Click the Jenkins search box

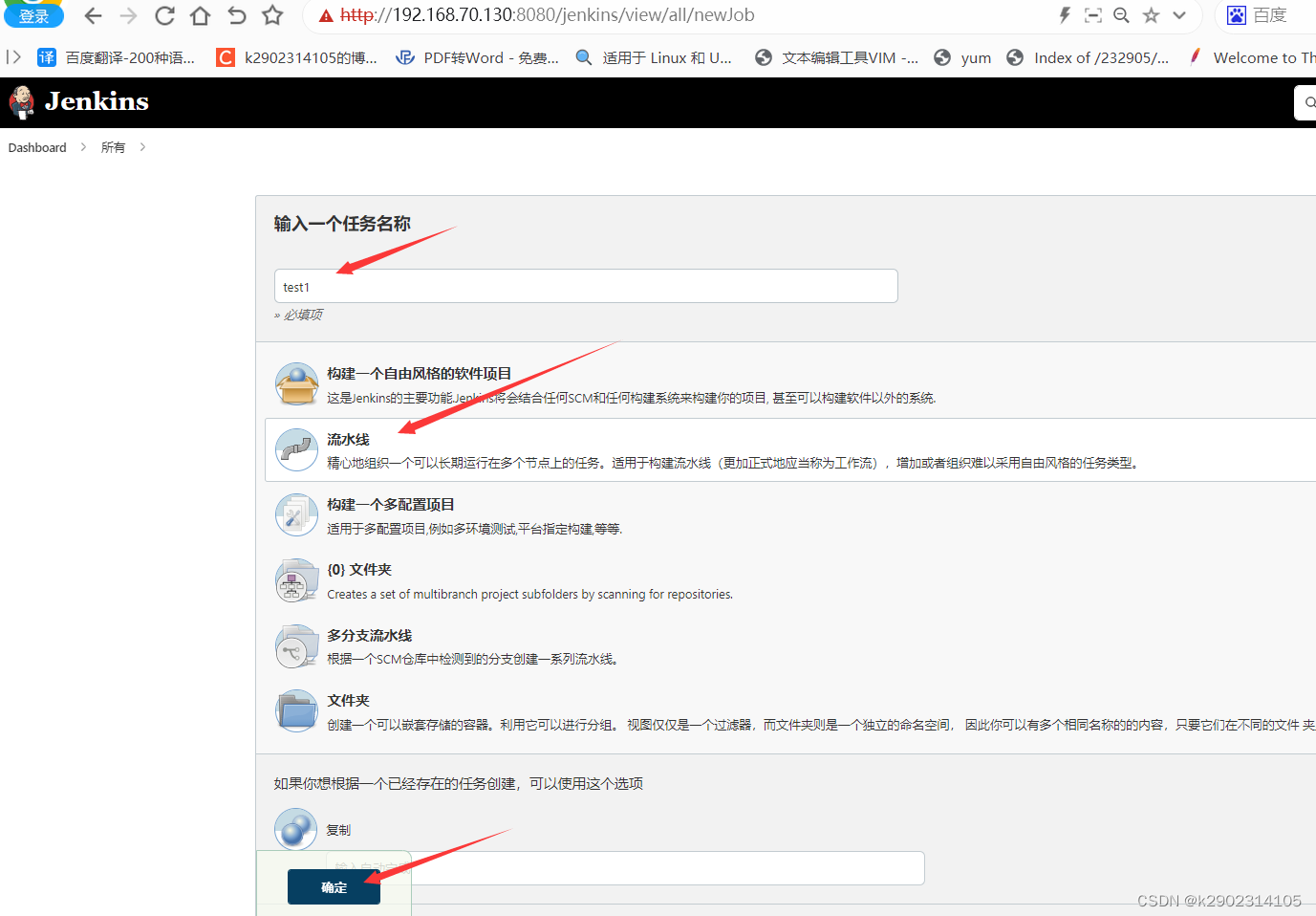pos(1305,102)
